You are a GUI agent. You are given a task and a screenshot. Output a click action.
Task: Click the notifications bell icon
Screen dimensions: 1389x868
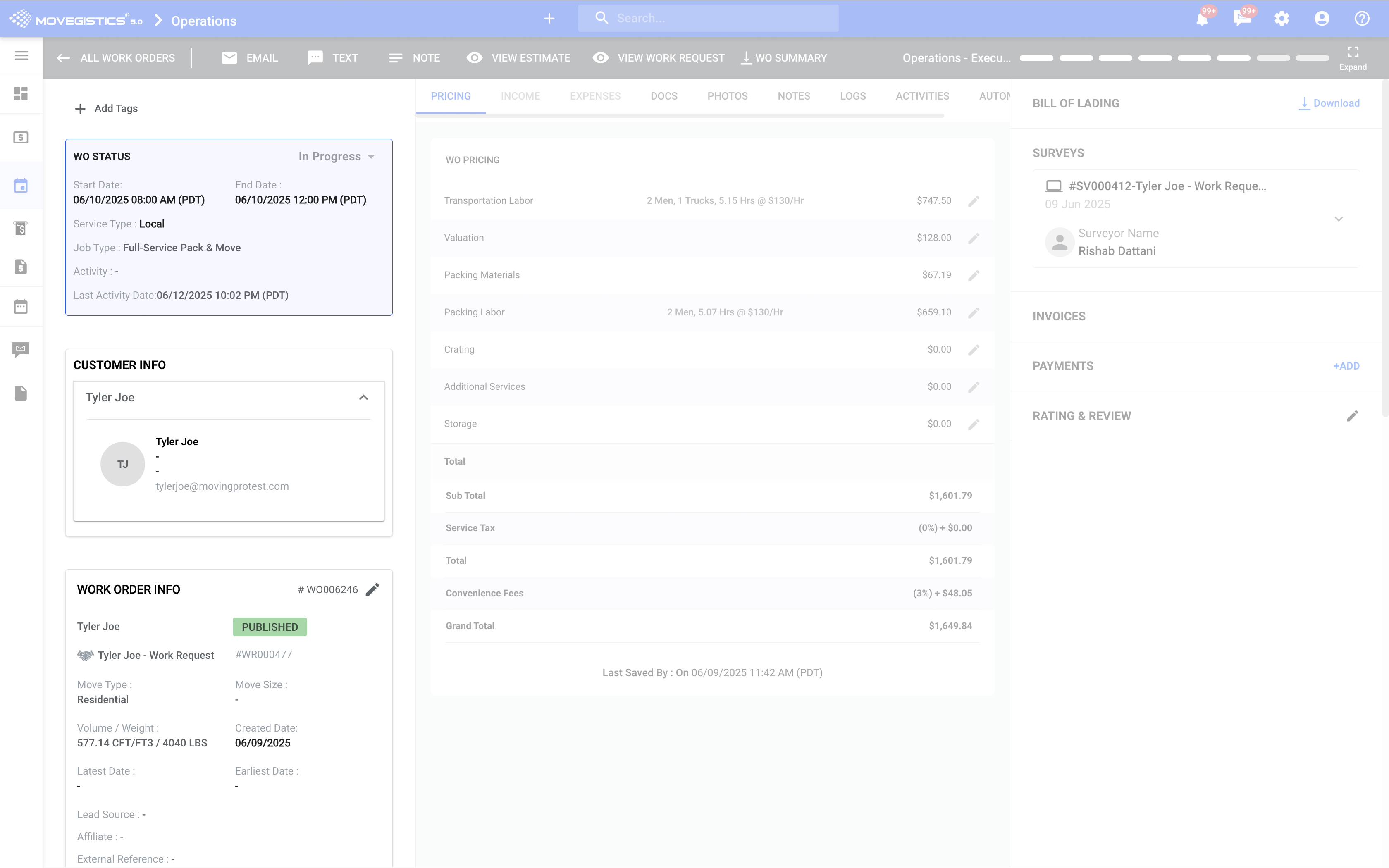(1201, 19)
